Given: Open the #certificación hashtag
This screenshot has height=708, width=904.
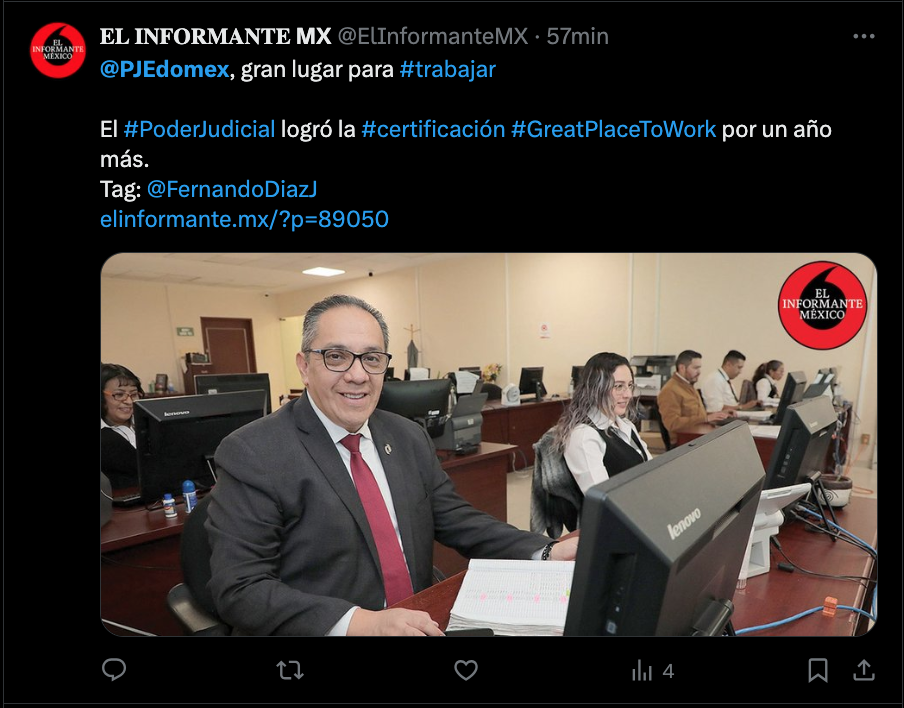Looking at the screenshot, I should pos(433,129).
